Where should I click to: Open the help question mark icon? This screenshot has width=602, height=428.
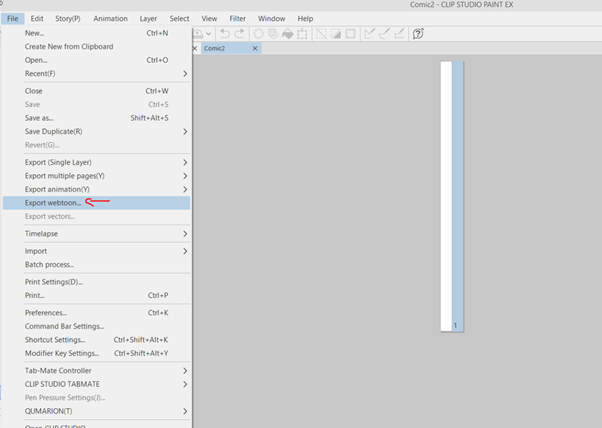pos(418,34)
